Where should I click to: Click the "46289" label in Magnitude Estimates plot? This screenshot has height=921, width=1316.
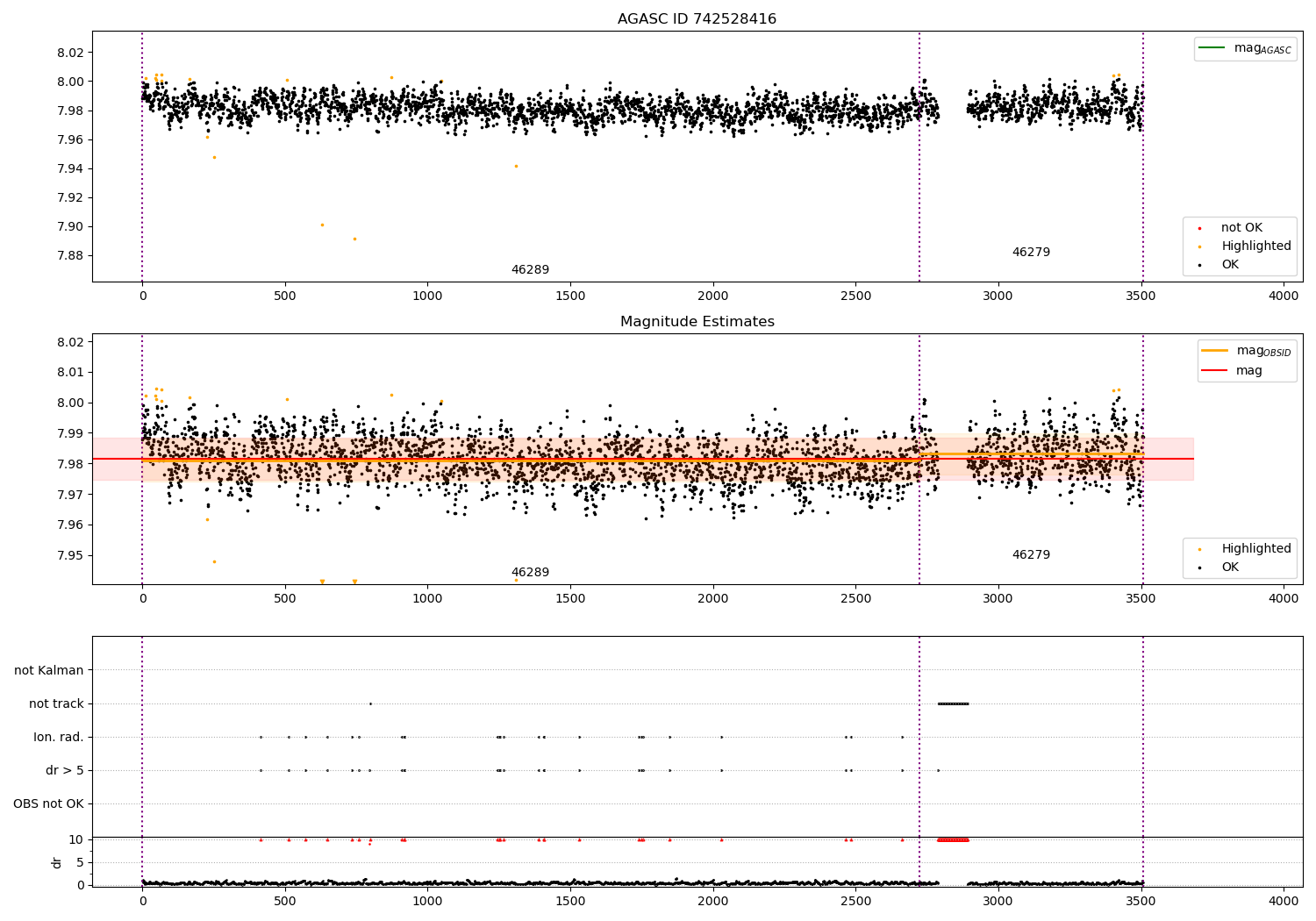coord(530,572)
